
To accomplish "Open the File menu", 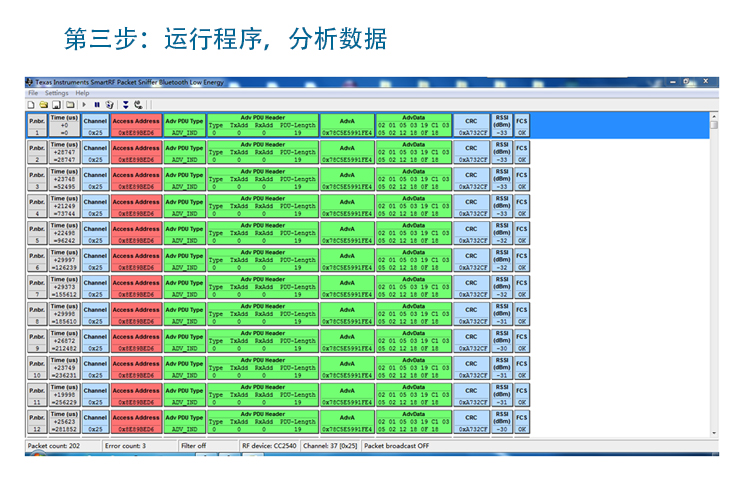I will pyautogui.click(x=33, y=93).
